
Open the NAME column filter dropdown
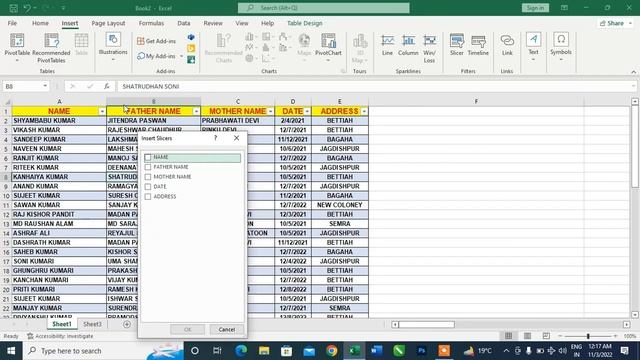[x=102, y=111]
